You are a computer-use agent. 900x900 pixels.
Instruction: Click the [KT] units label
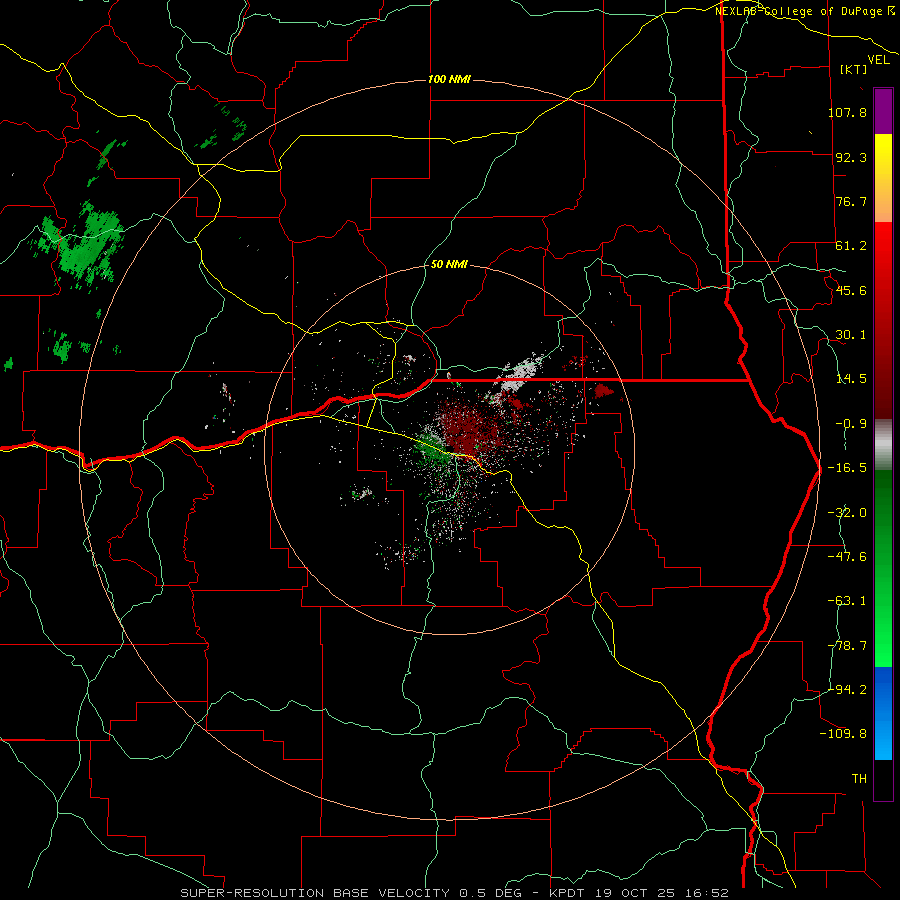click(x=853, y=69)
